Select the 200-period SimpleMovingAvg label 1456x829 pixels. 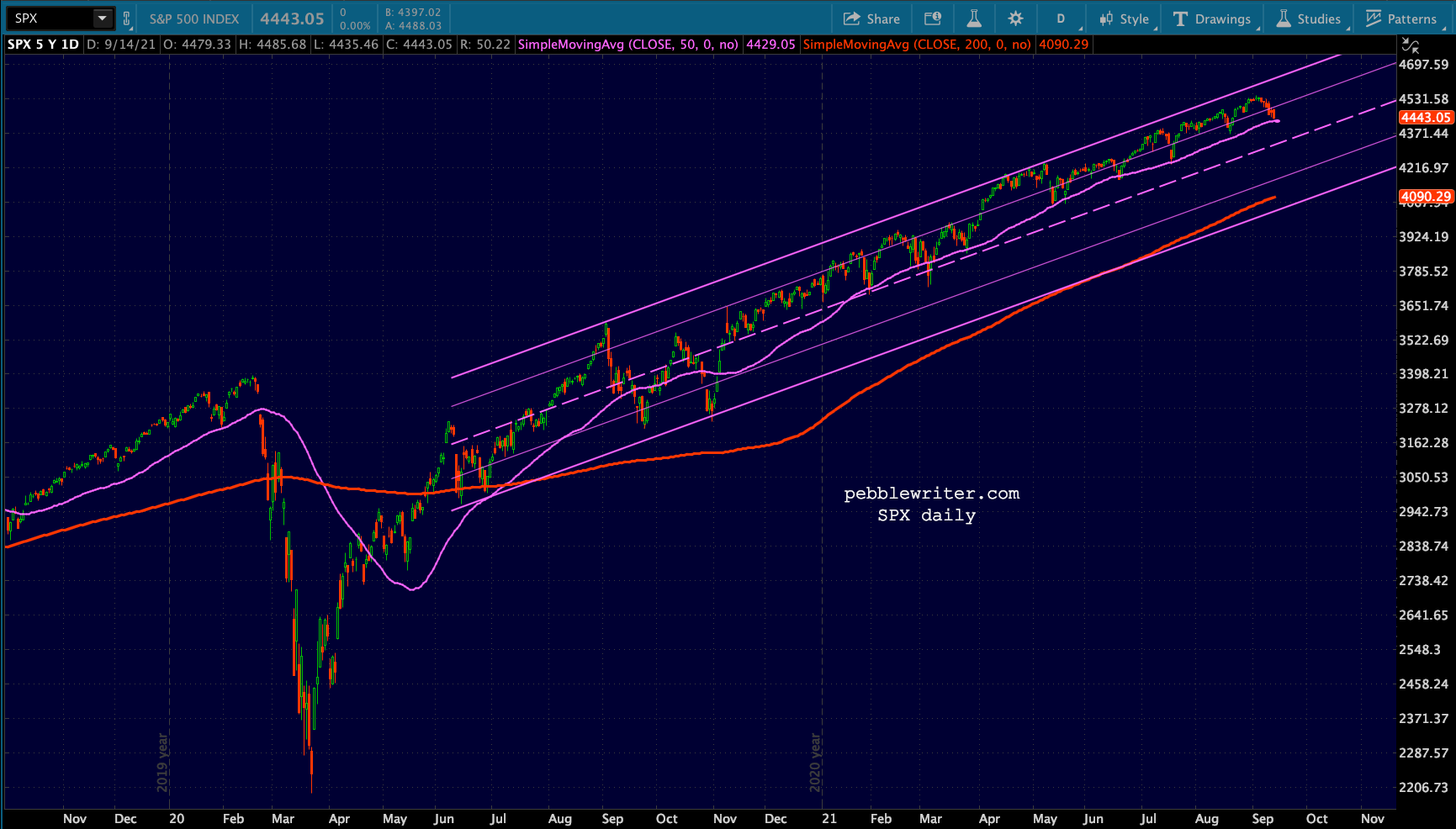point(917,45)
